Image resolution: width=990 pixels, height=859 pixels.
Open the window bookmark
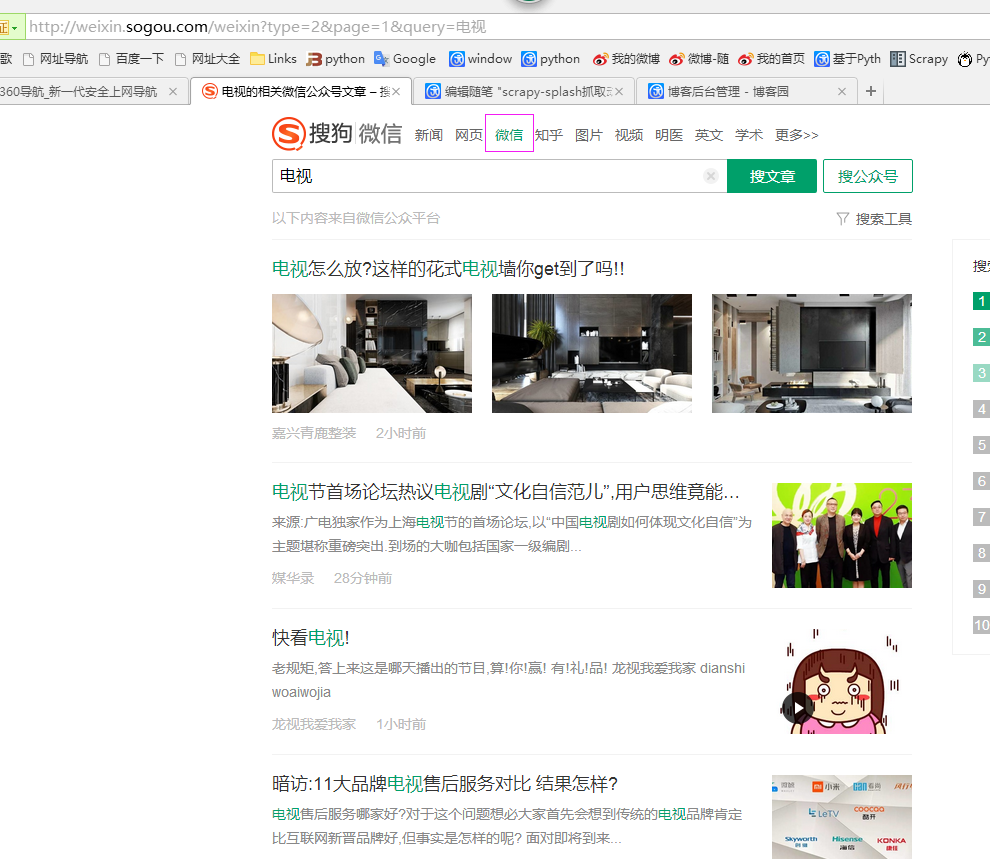480,59
